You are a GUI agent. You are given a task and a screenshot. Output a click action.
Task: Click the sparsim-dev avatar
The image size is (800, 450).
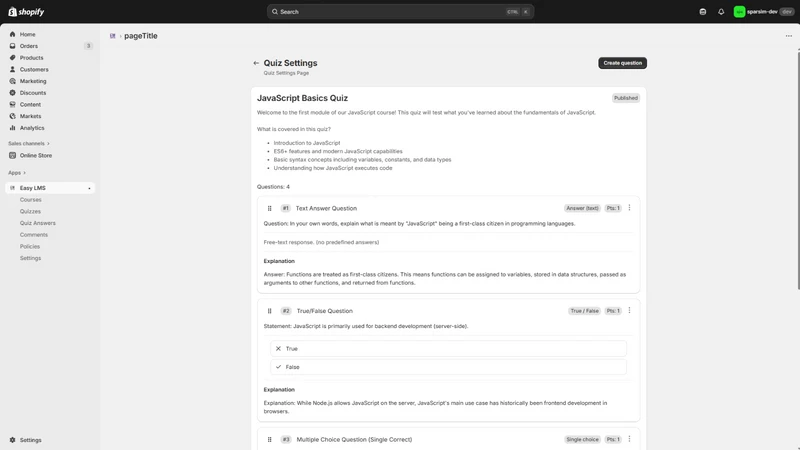(x=739, y=12)
